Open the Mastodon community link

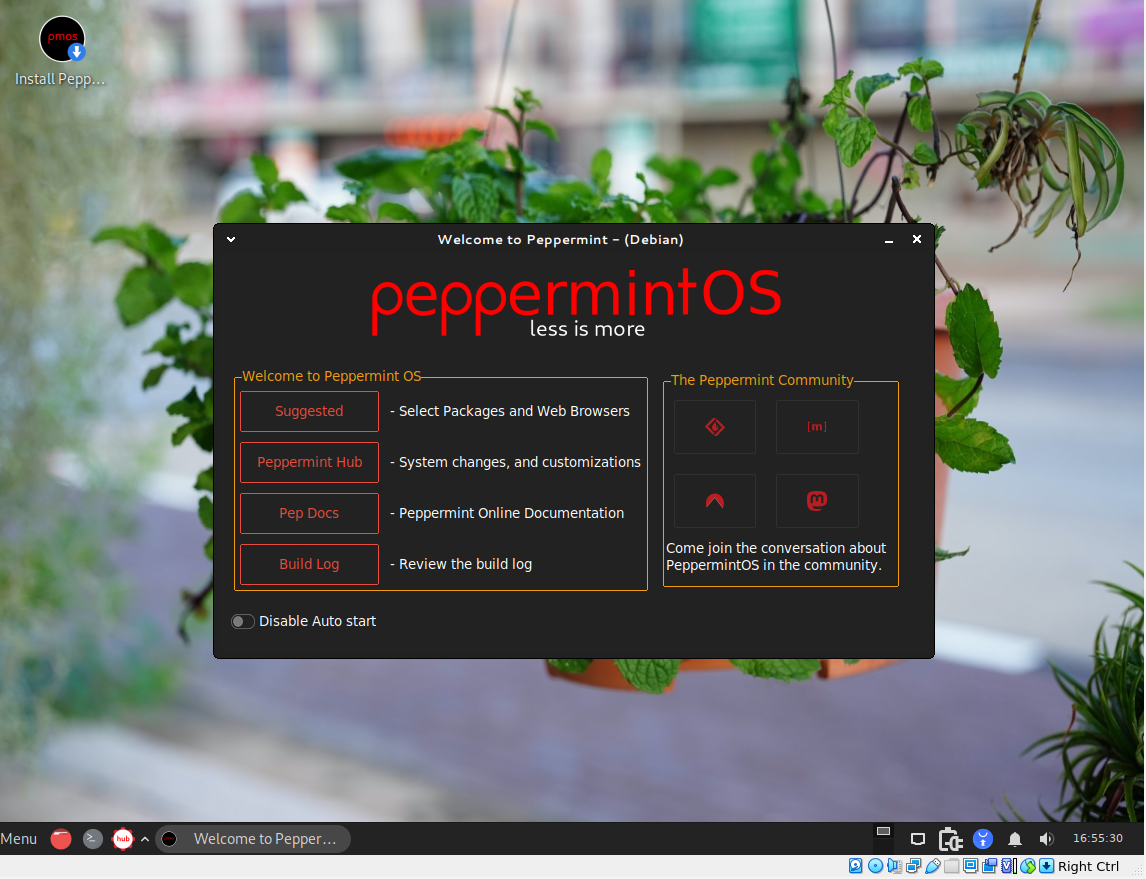point(816,501)
